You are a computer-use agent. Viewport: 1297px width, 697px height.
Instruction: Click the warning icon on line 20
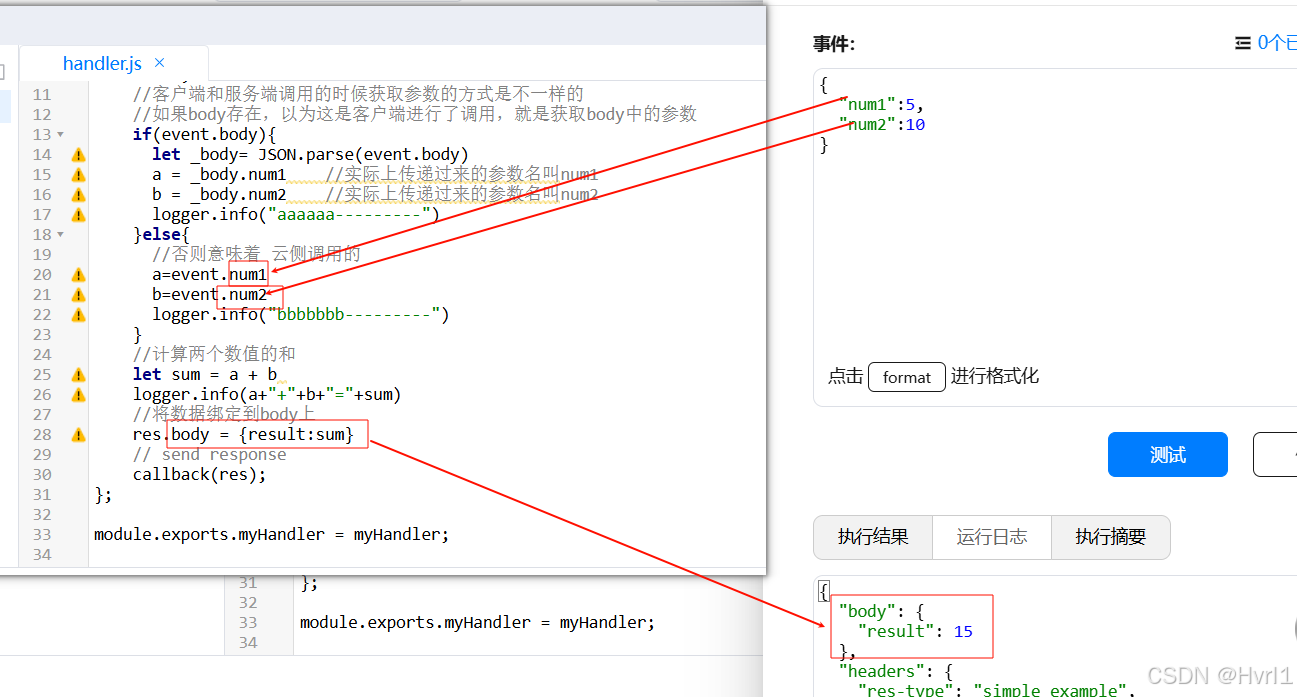(x=78, y=275)
